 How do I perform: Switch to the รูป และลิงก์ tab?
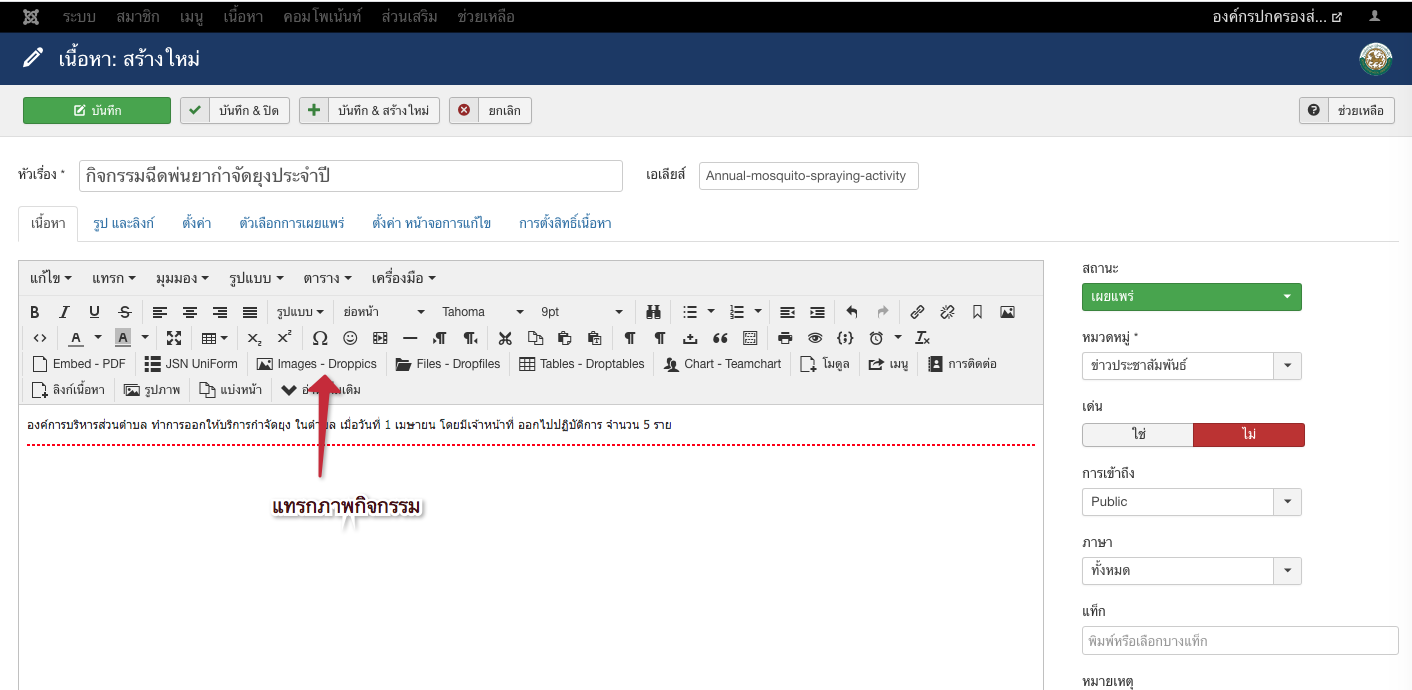tap(124, 224)
